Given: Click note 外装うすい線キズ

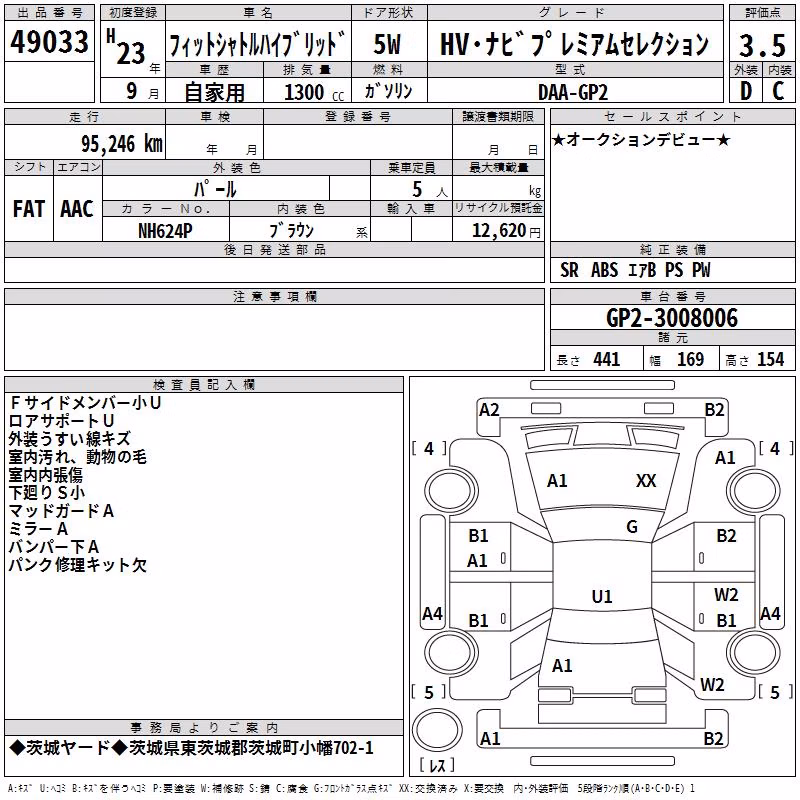Looking at the screenshot, I should point(70,439).
